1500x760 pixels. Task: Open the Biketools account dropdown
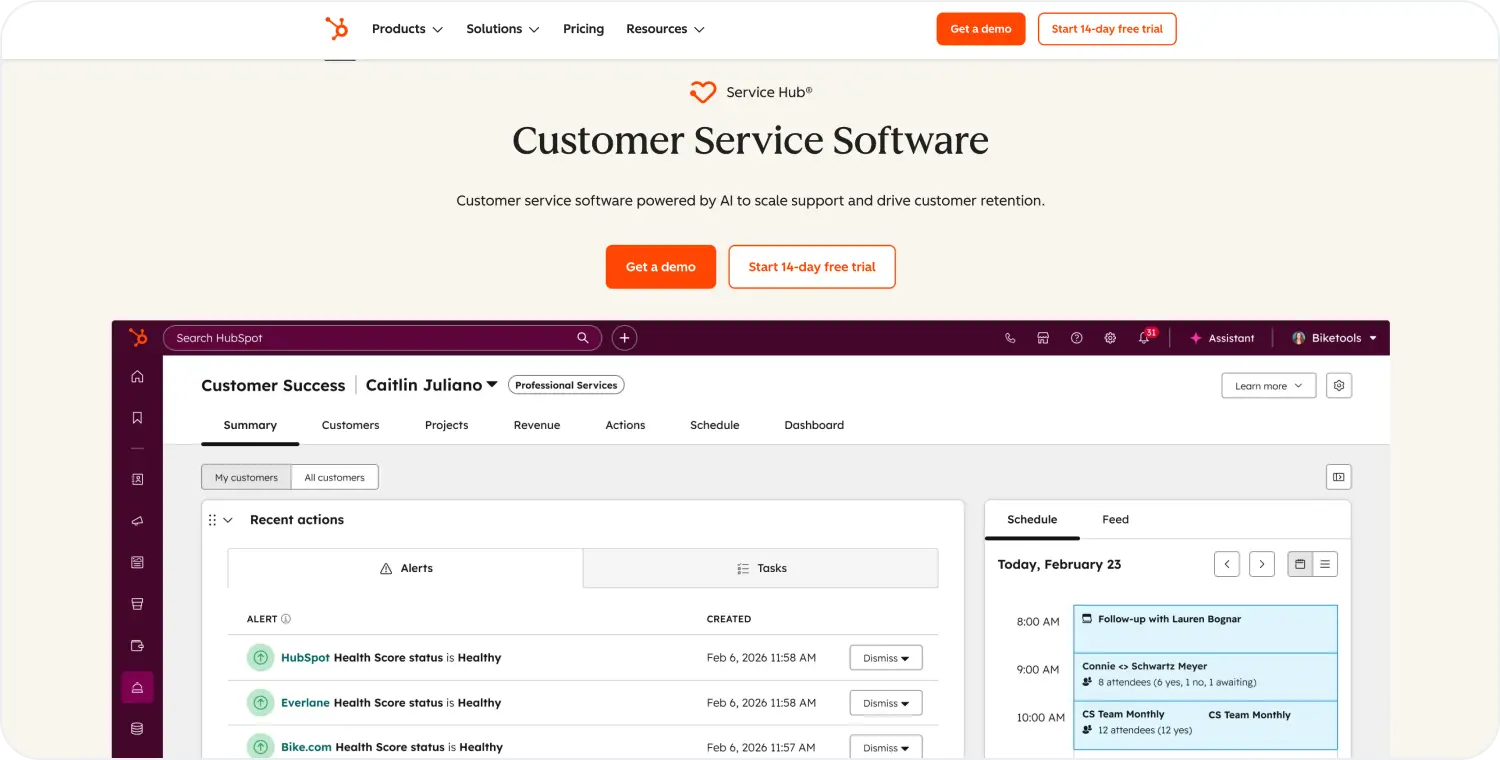tap(1334, 338)
